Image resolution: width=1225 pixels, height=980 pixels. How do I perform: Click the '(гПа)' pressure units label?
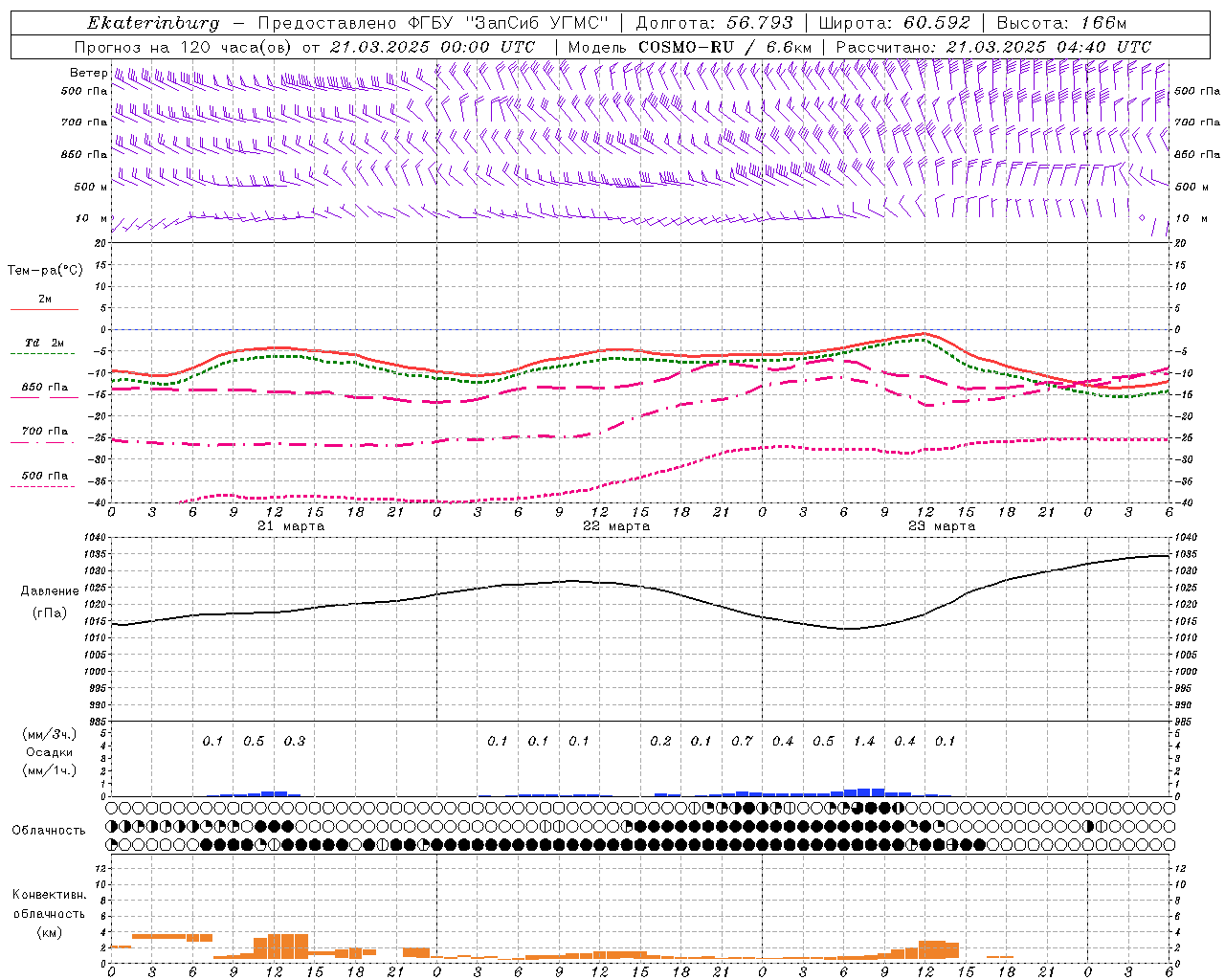click(x=50, y=613)
